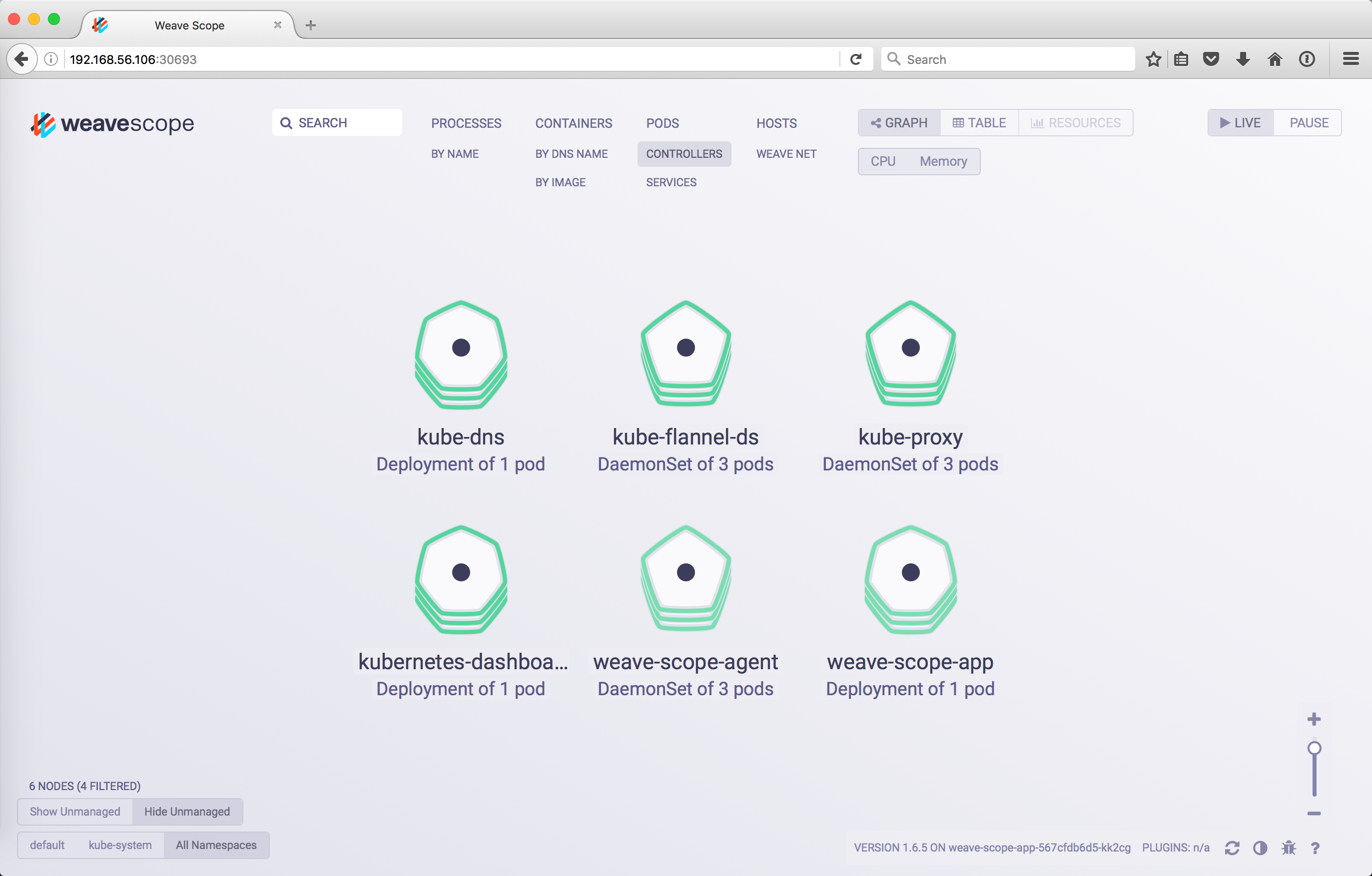The image size is (1372, 876).
Task: Open the help question mark icon
Action: tap(1315, 848)
